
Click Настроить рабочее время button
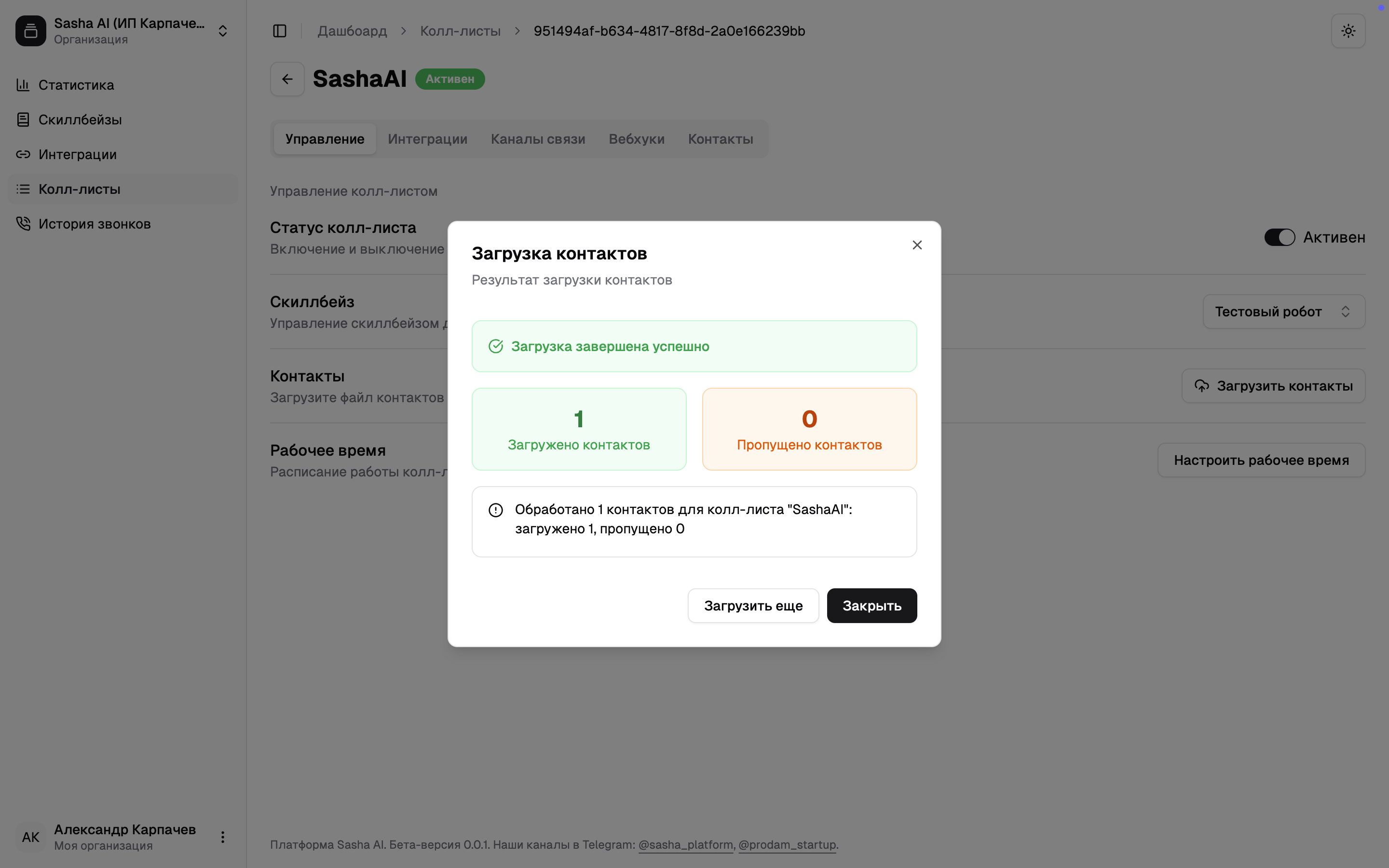[1261, 461]
